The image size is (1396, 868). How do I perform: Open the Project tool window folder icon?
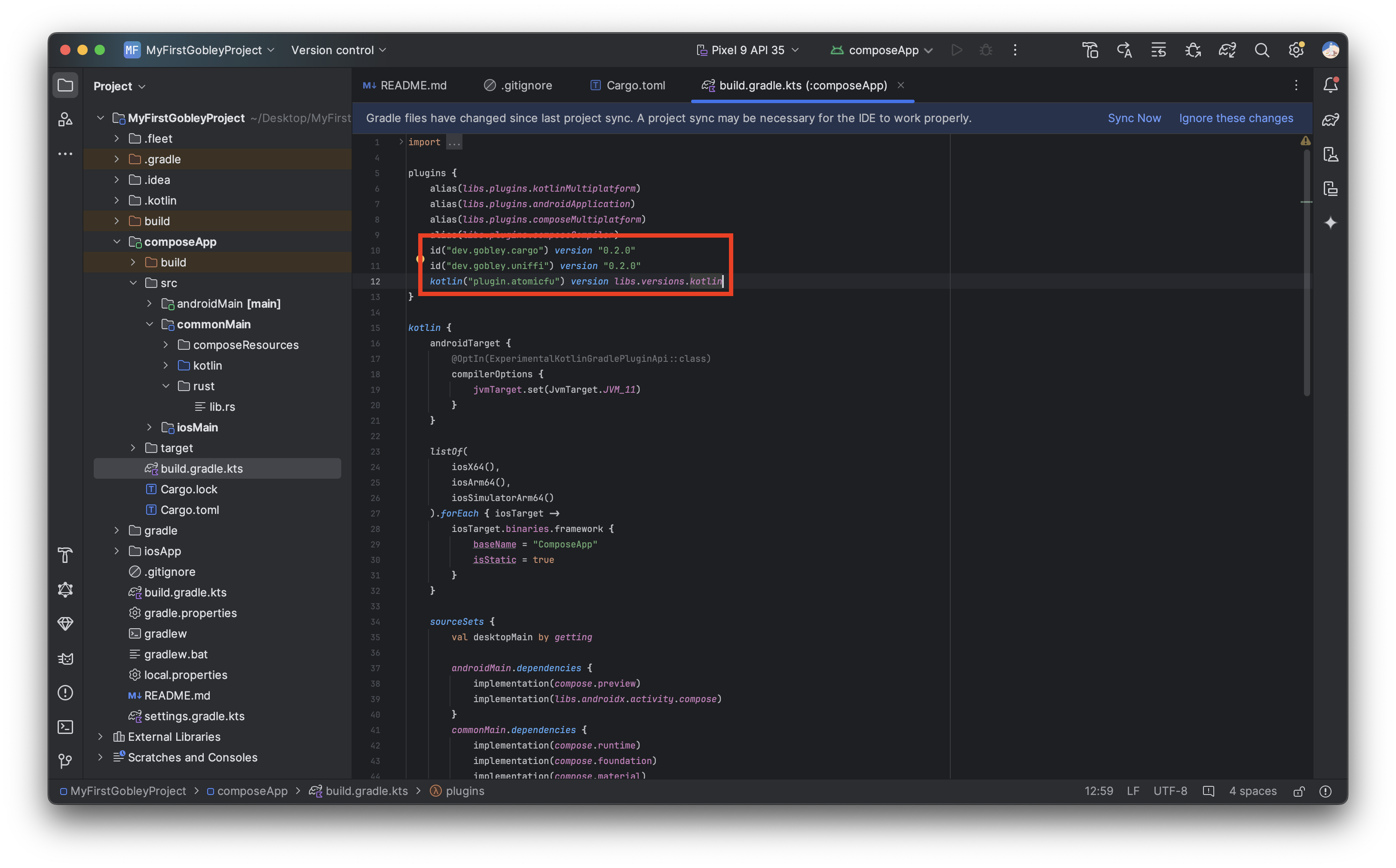(x=65, y=86)
